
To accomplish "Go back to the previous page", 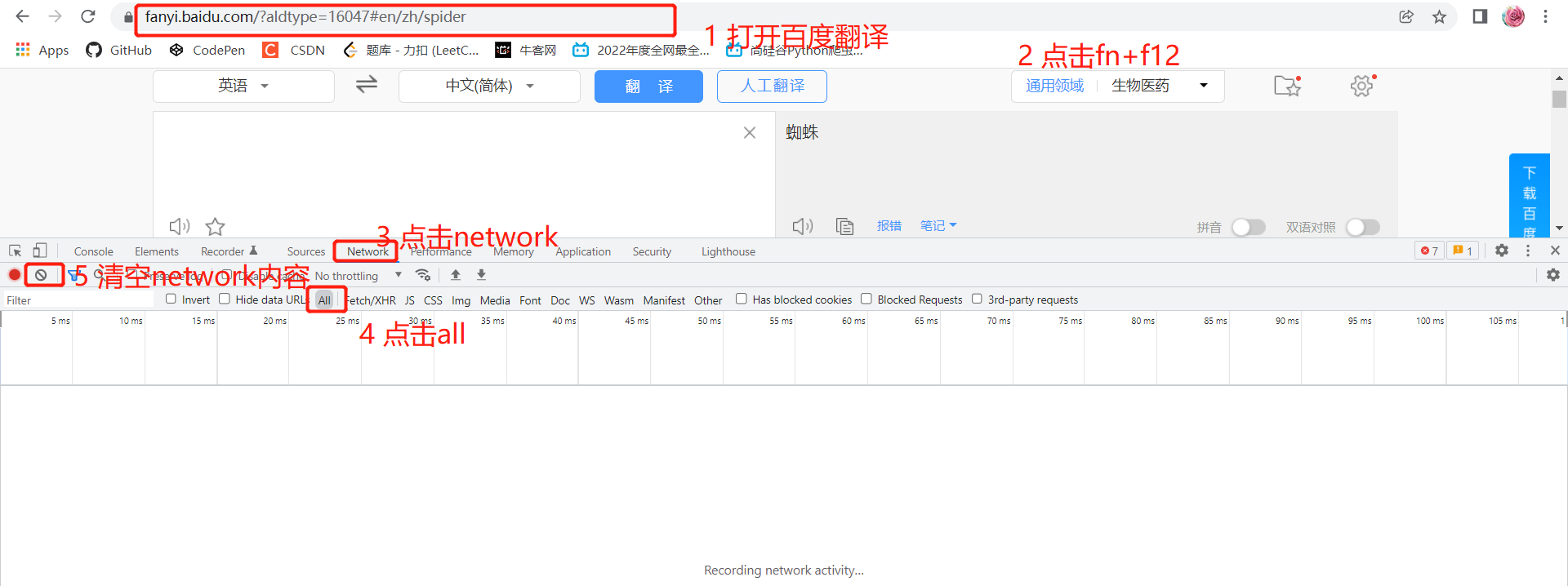I will (x=23, y=16).
